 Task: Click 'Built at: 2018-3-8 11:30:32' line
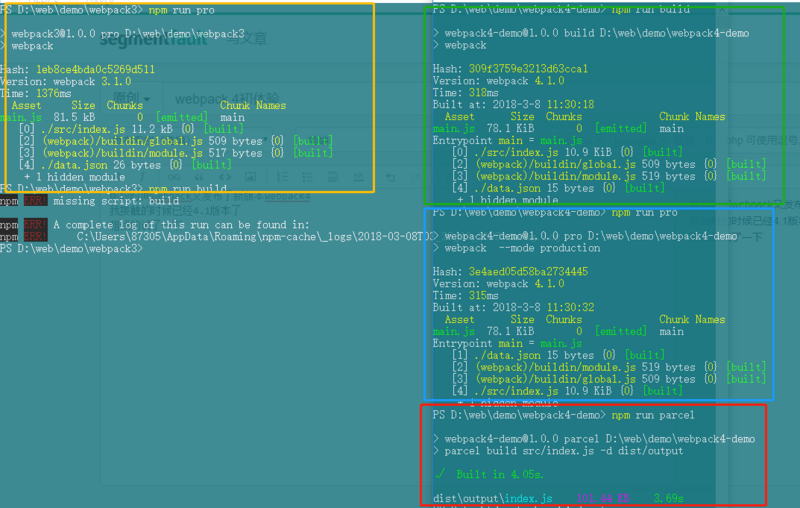pos(513,308)
